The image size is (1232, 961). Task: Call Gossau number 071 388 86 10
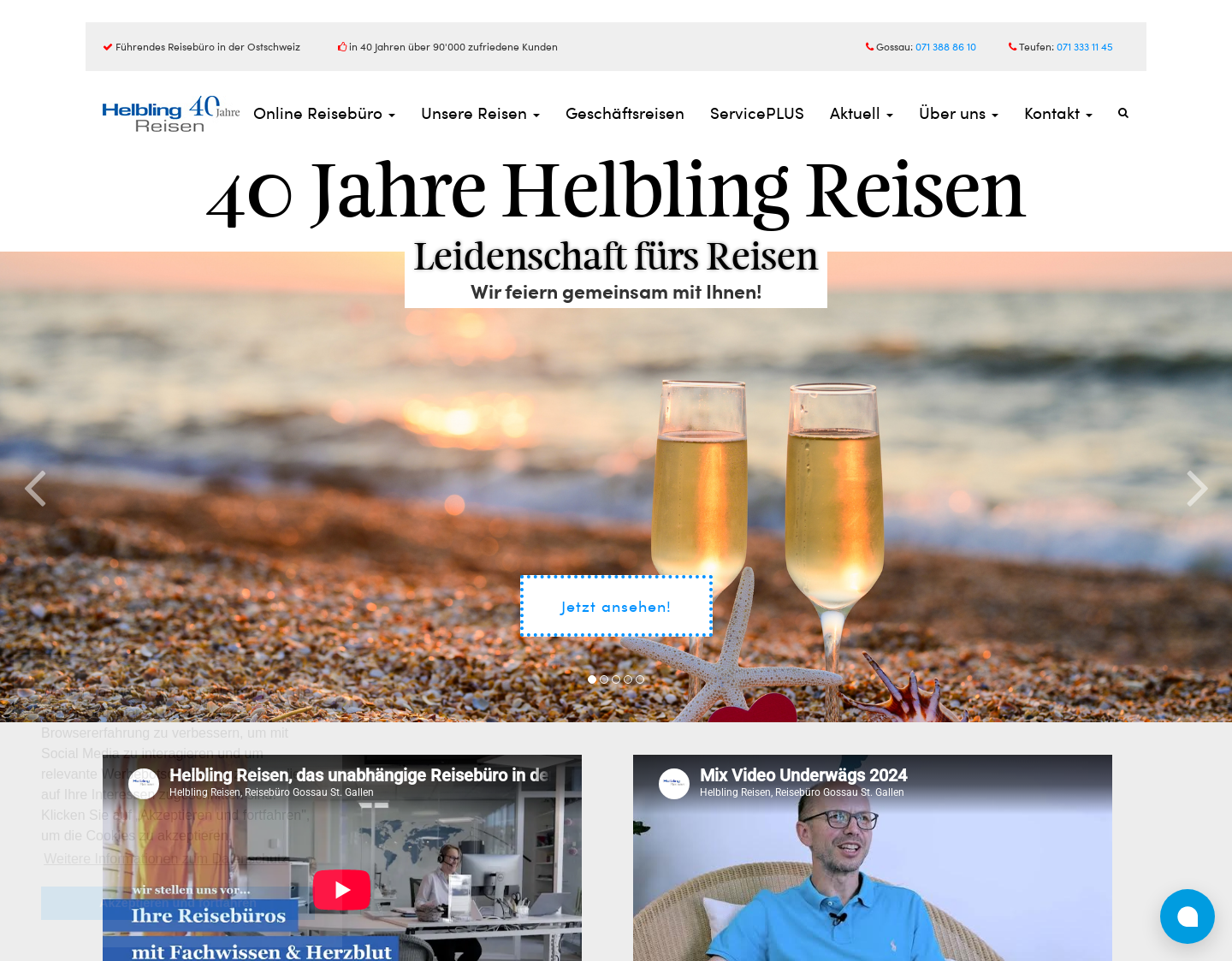[945, 47]
